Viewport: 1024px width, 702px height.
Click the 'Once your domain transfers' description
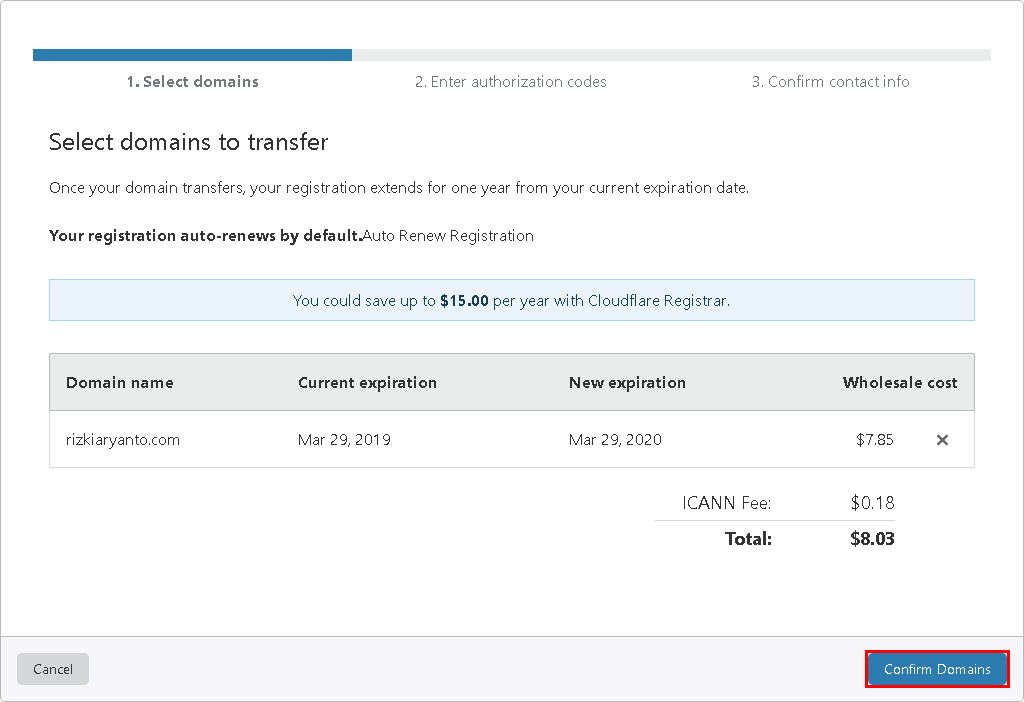pos(399,188)
